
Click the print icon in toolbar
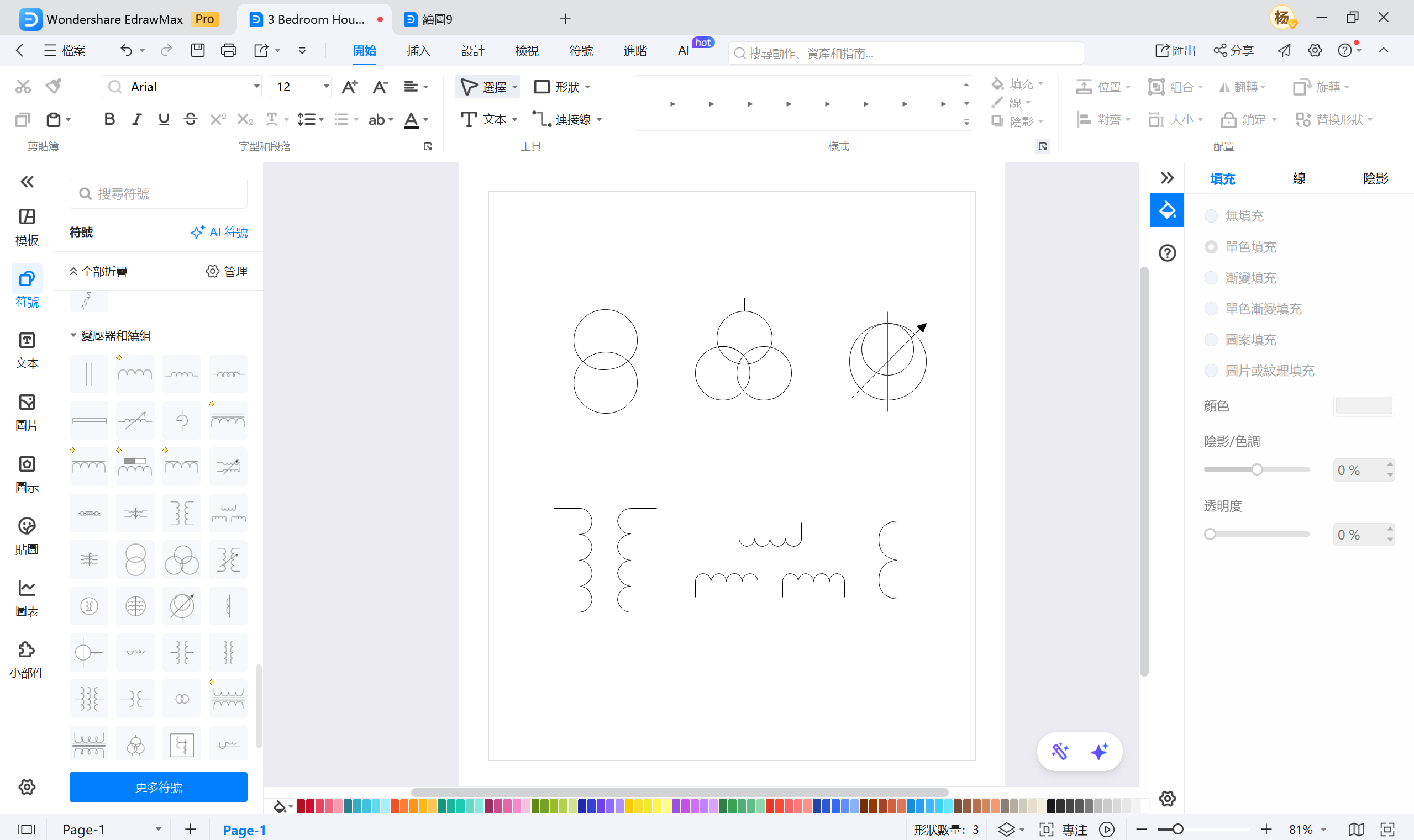click(x=228, y=51)
